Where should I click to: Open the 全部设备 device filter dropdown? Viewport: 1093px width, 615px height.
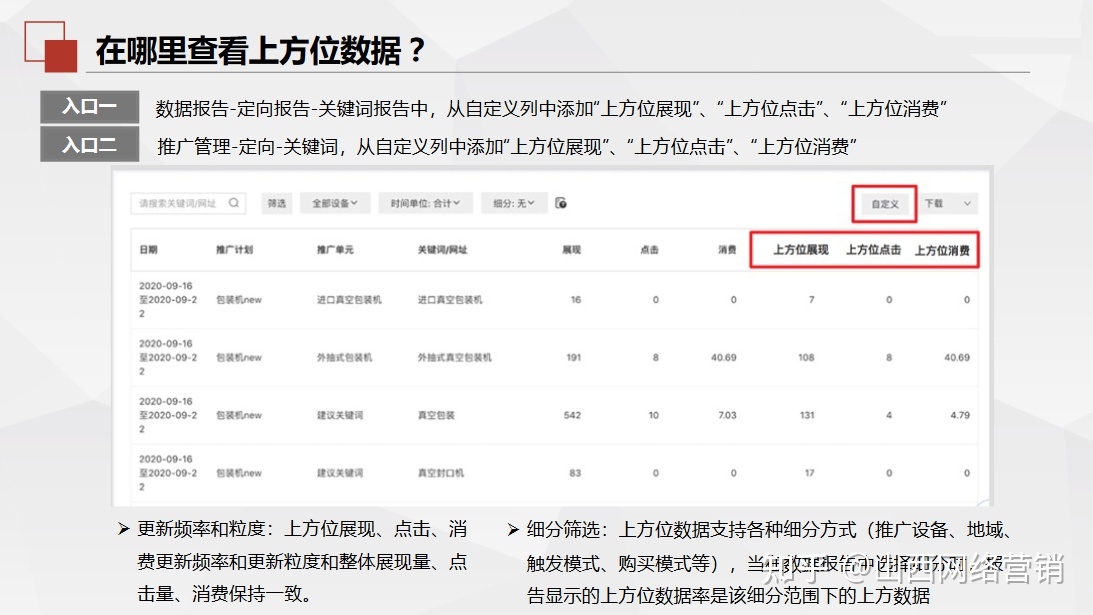(334, 202)
